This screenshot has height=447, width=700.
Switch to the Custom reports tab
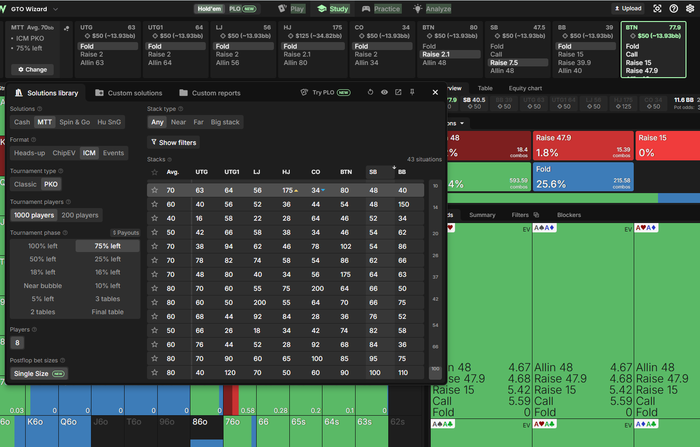(x=210, y=93)
